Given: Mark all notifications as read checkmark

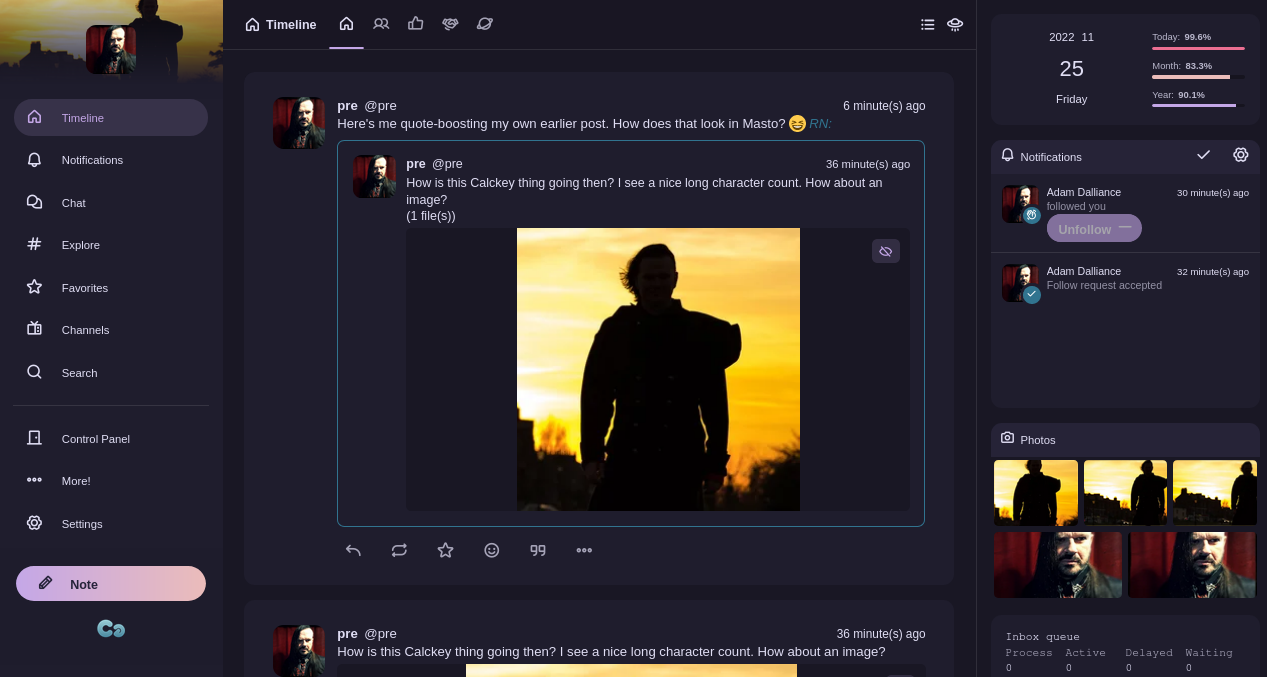Looking at the screenshot, I should [1204, 155].
